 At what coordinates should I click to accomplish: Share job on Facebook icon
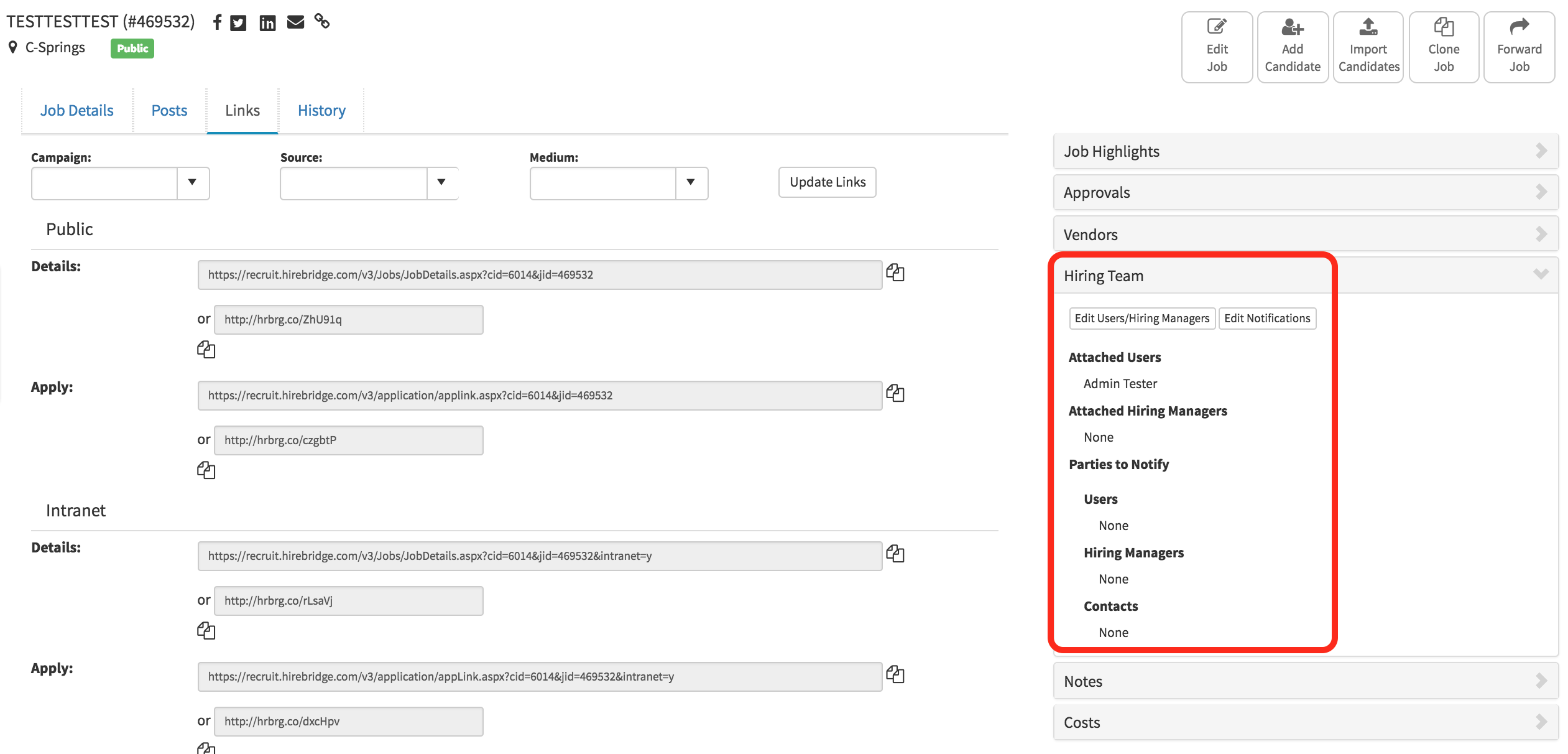pyautogui.click(x=217, y=23)
